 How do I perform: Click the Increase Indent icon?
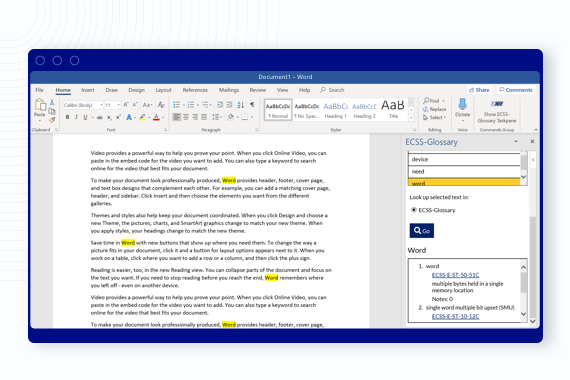tap(229, 105)
